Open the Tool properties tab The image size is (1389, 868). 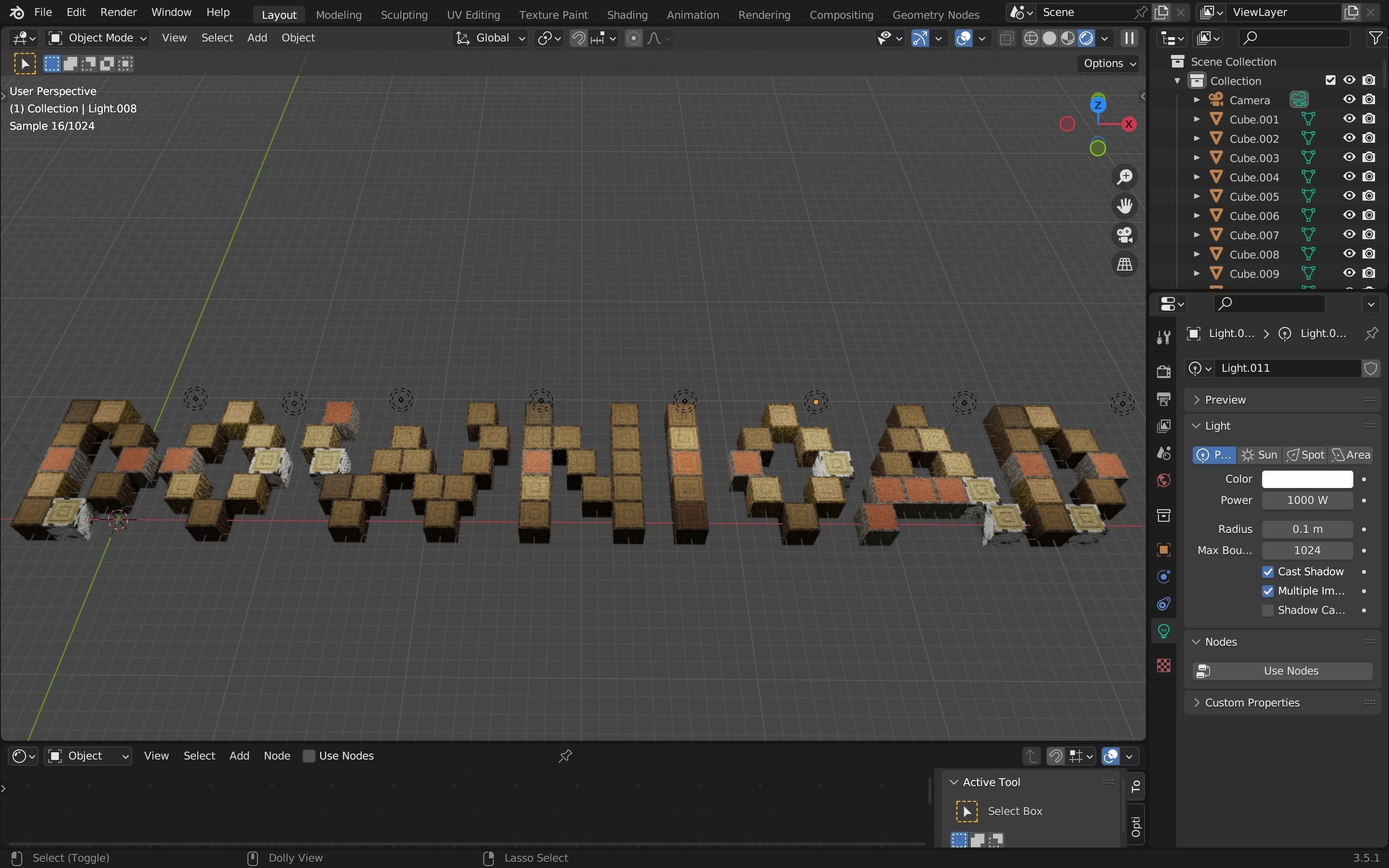[x=1163, y=337]
